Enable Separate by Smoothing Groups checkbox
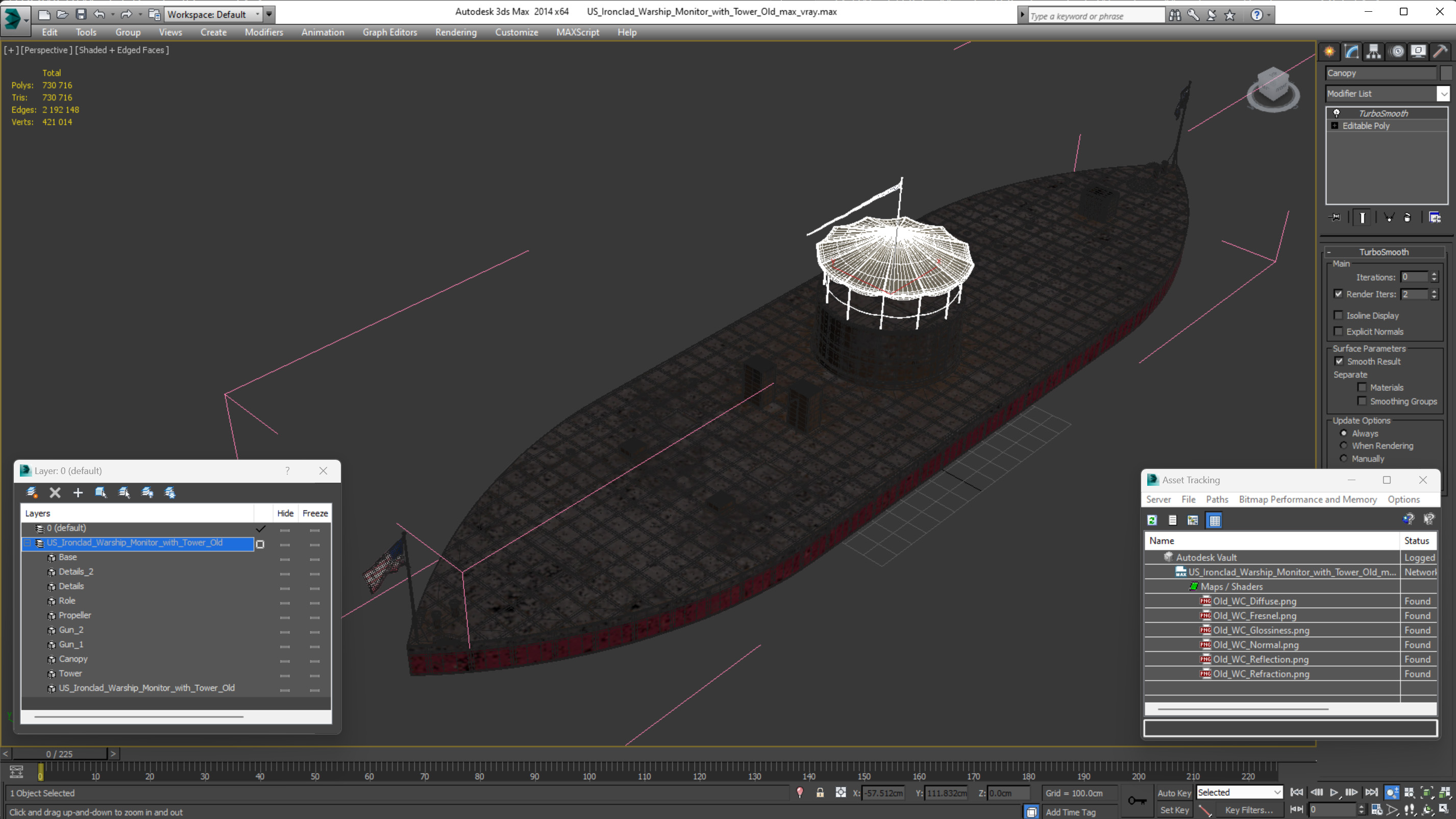This screenshot has height=819, width=1456. [1362, 401]
